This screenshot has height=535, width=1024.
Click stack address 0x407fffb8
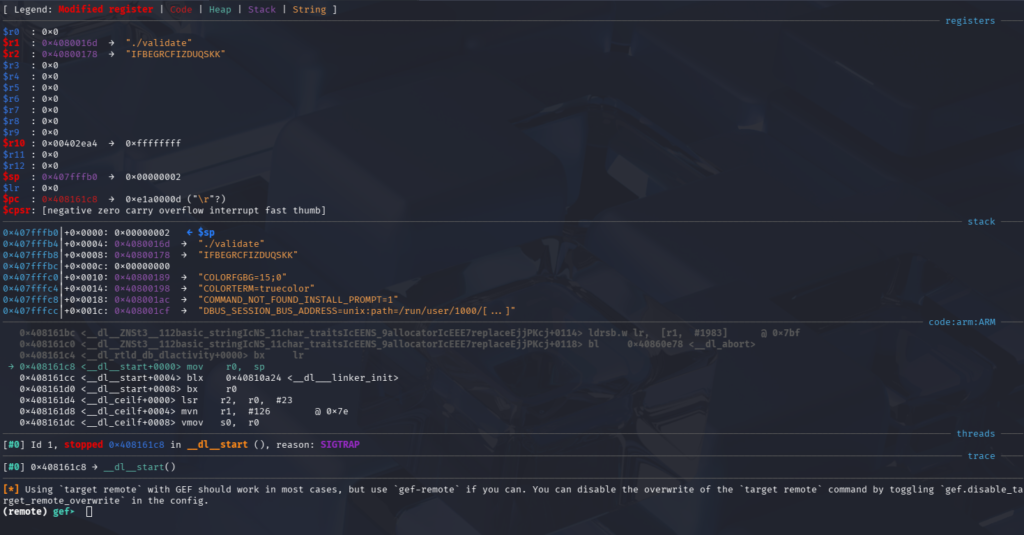pyautogui.click(x=31, y=255)
